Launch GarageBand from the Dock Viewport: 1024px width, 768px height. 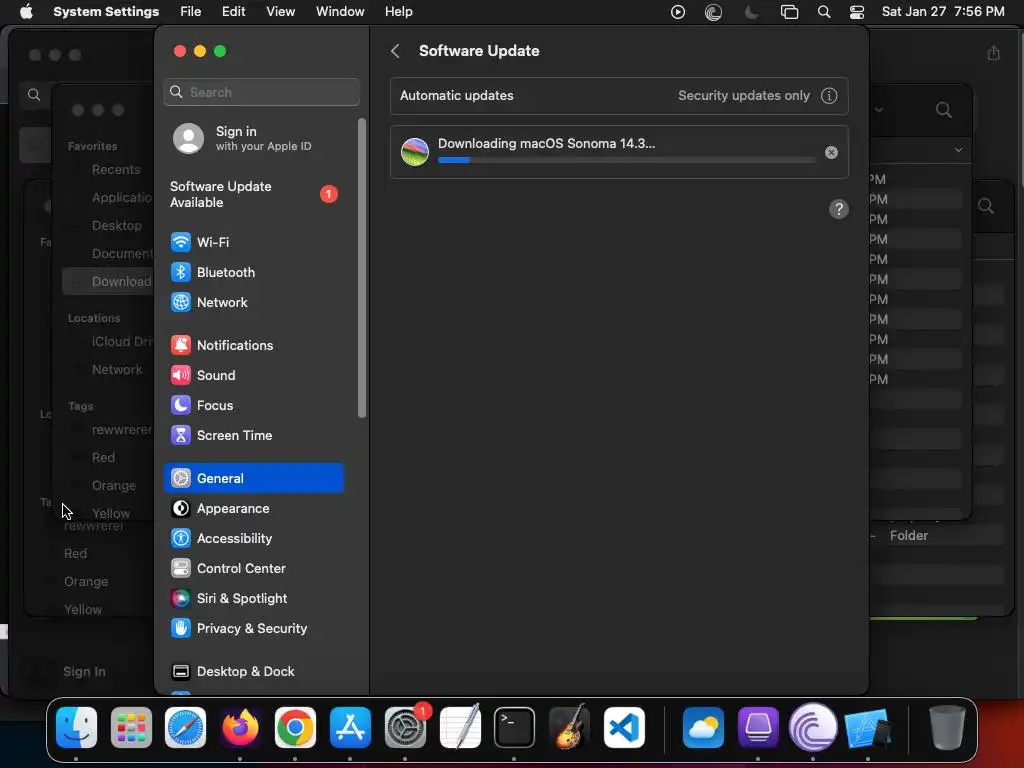point(569,728)
